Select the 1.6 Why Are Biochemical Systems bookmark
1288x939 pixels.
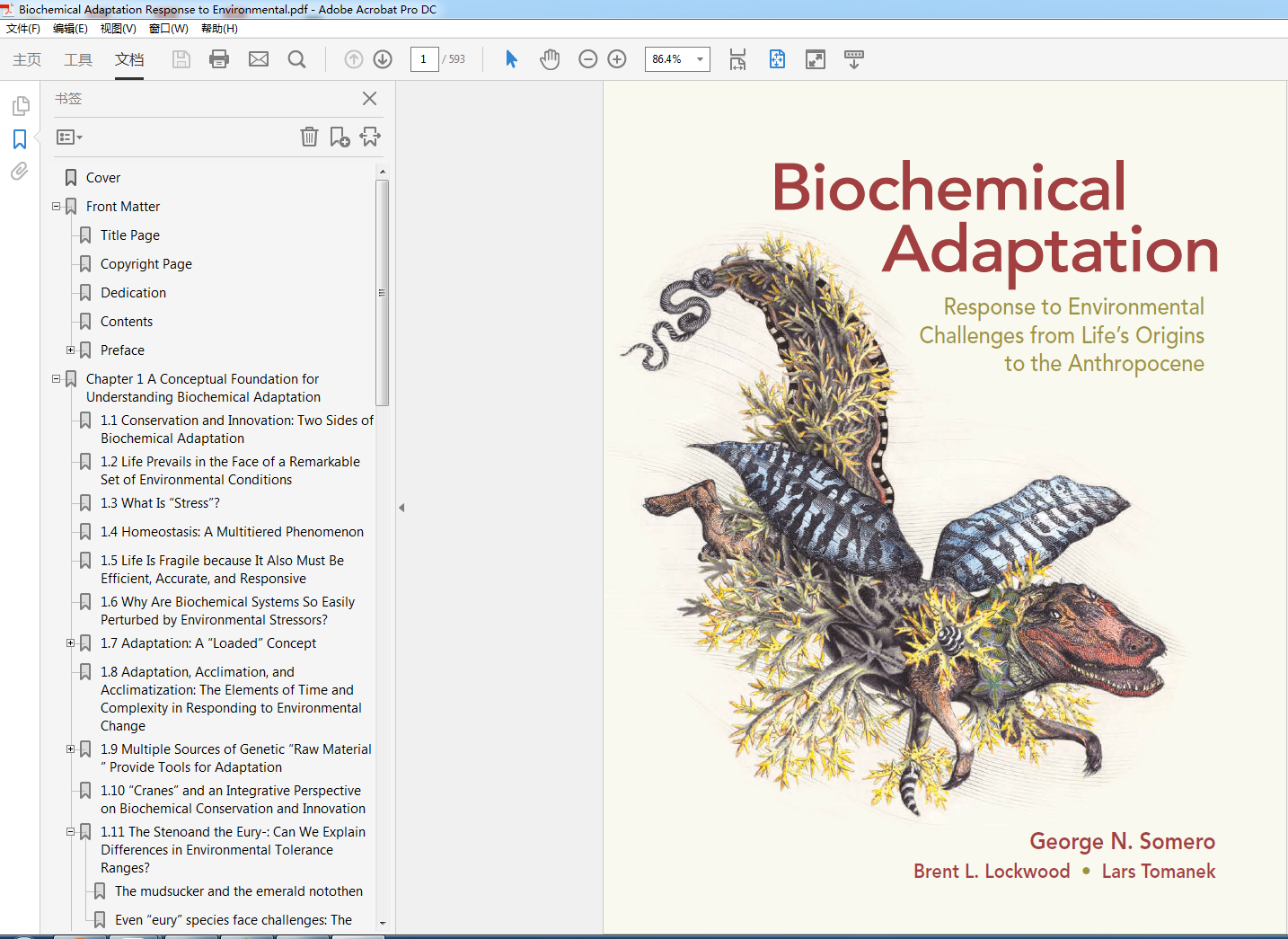click(227, 611)
